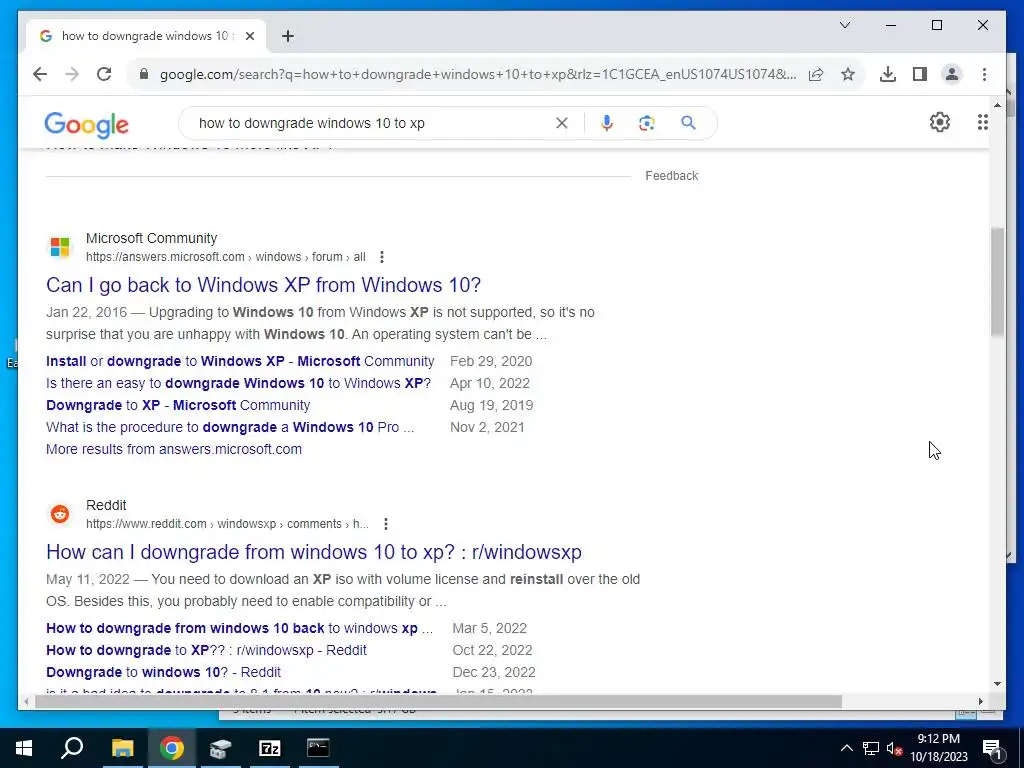
Task: Open a new Chrome tab
Action: pyautogui.click(x=287, y=36)
